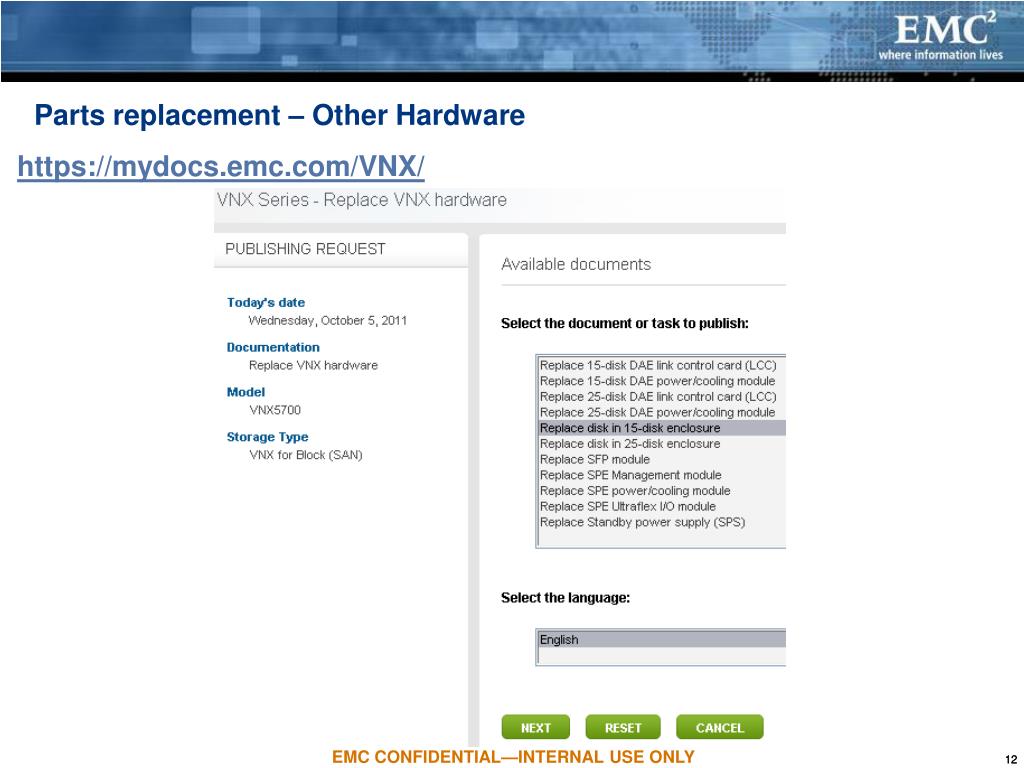Viewport: 1024px width, 768px height.
Task: Click 'VNX Series - Replace VNX hardware' title
Action: [x=362, y=200]
